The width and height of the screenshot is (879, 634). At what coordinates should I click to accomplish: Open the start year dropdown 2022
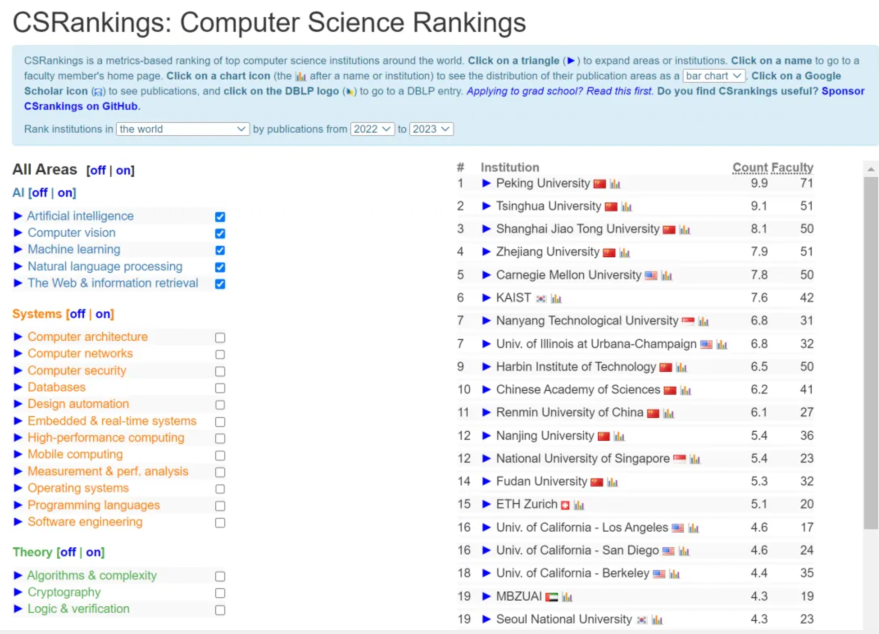coord(372,129)
